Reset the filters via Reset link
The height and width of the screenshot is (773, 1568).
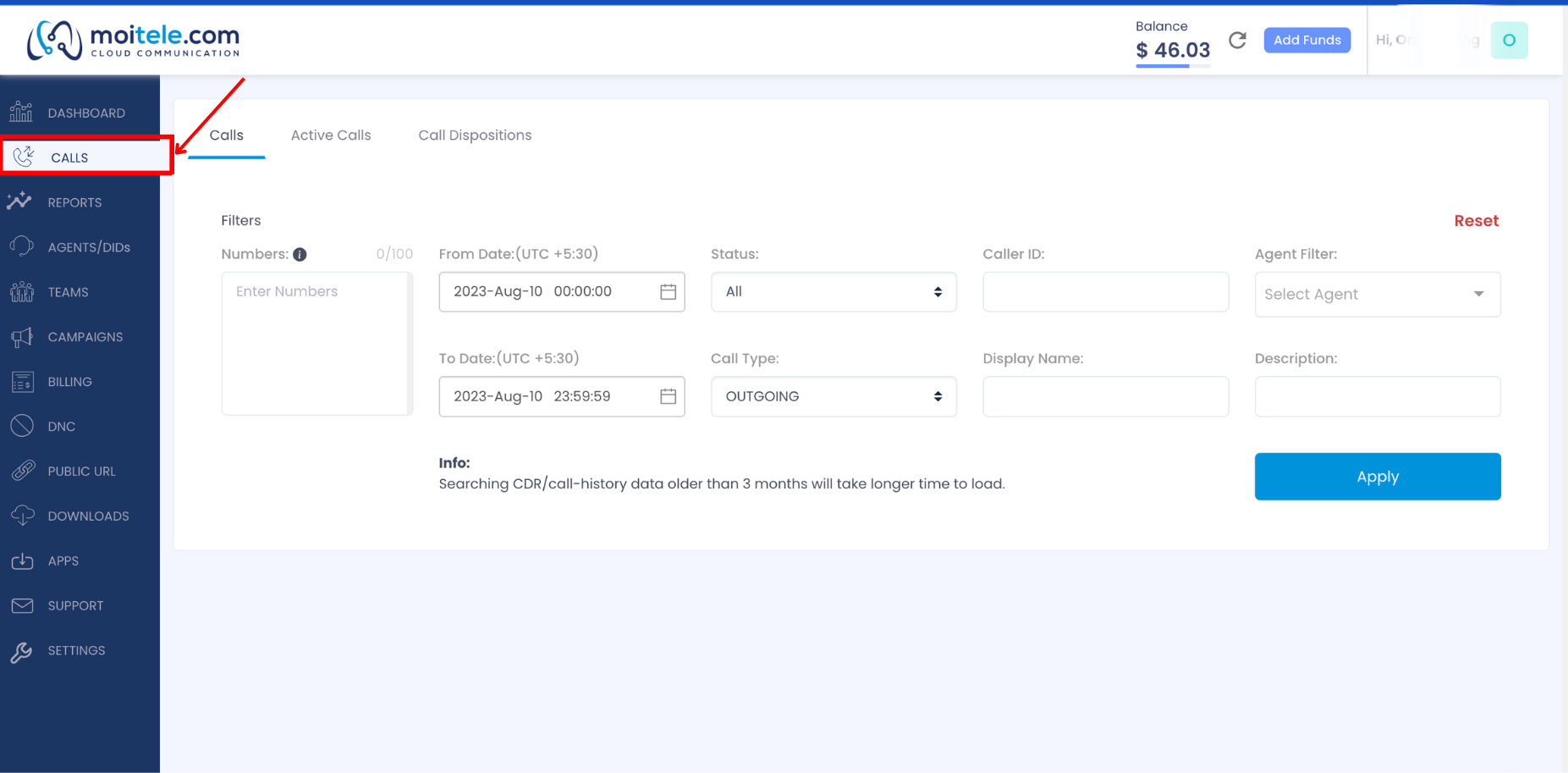pos(1476,220)
